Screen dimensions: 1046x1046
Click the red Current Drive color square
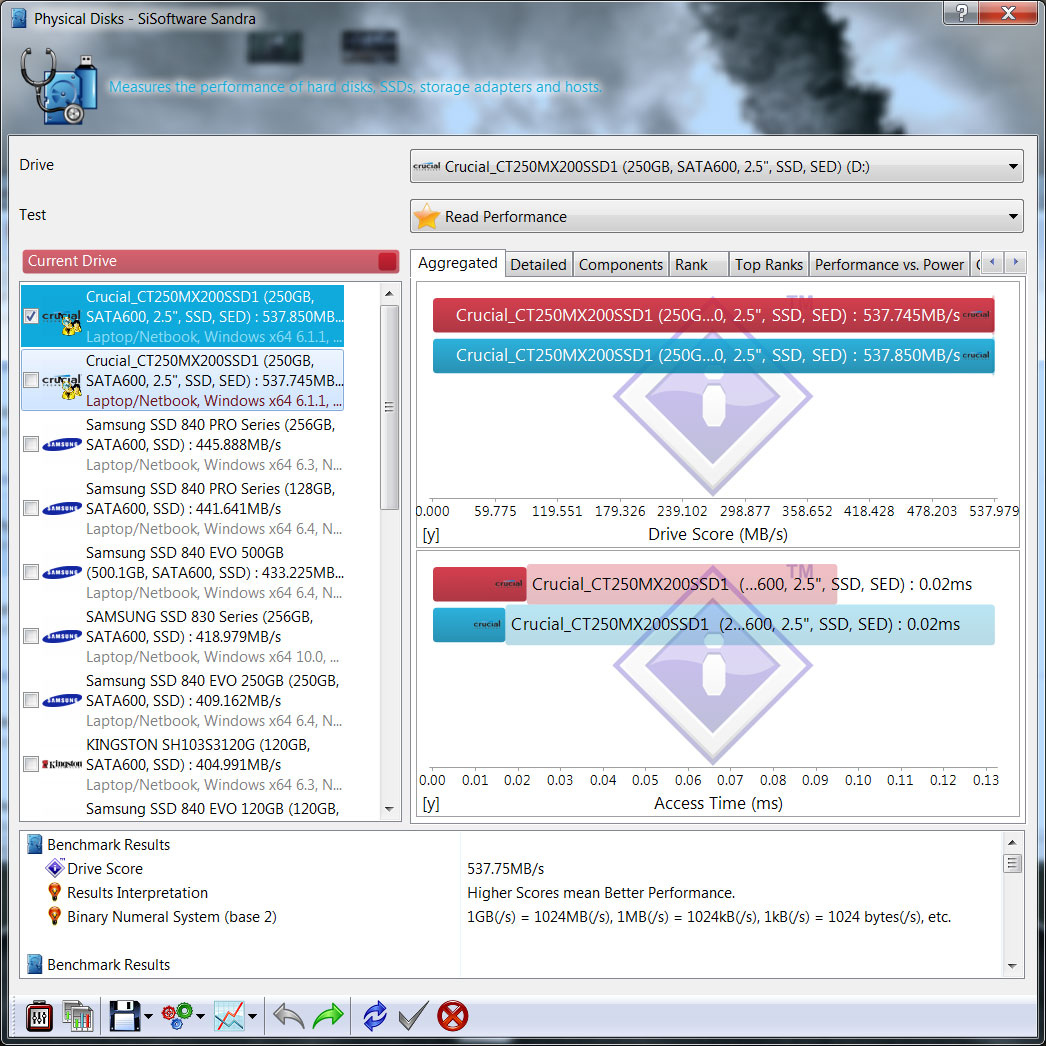388,261
